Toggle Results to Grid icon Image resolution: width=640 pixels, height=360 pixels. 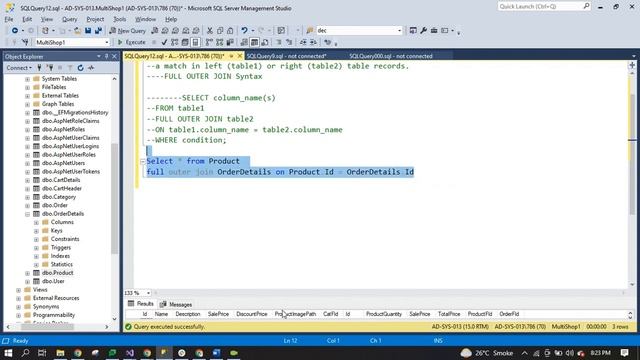(x=254, y=42)
